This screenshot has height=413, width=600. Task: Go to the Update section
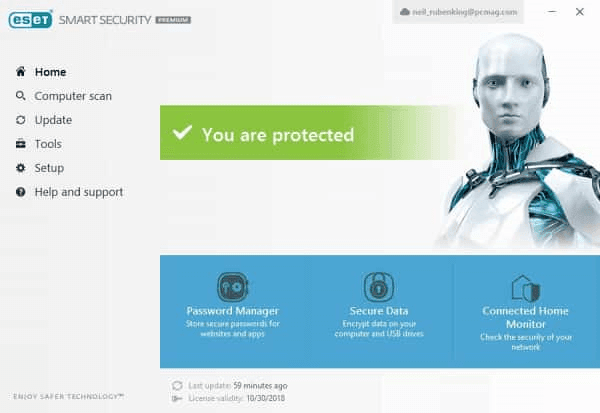click(53, 120)
